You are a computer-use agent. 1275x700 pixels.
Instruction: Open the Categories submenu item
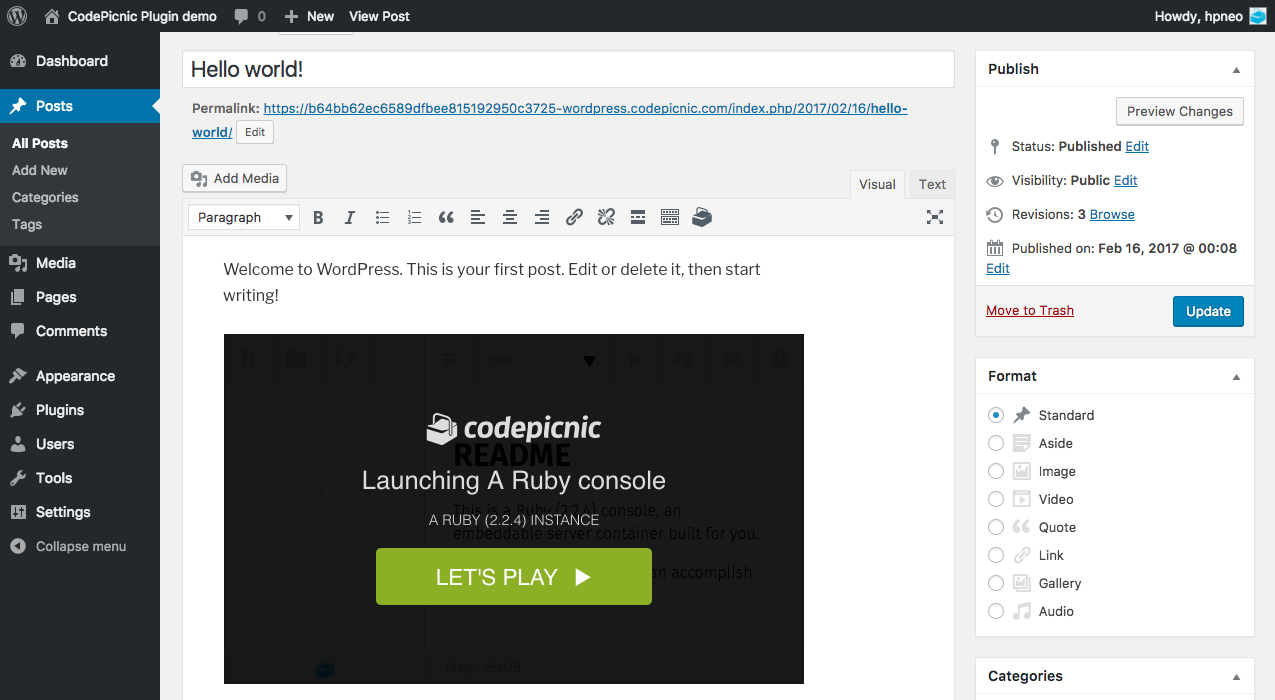(x=45, y=197)
